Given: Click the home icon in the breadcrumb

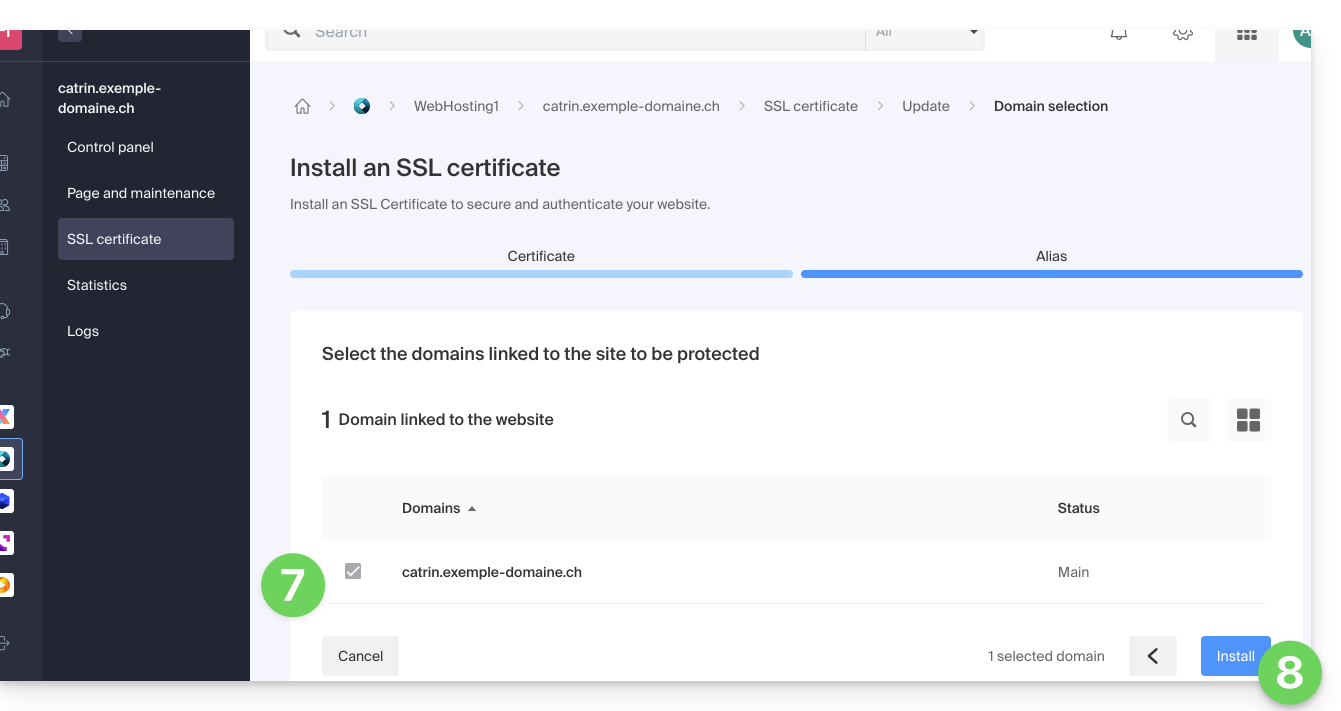Looking at the screenshot, I should coord(302,106).
